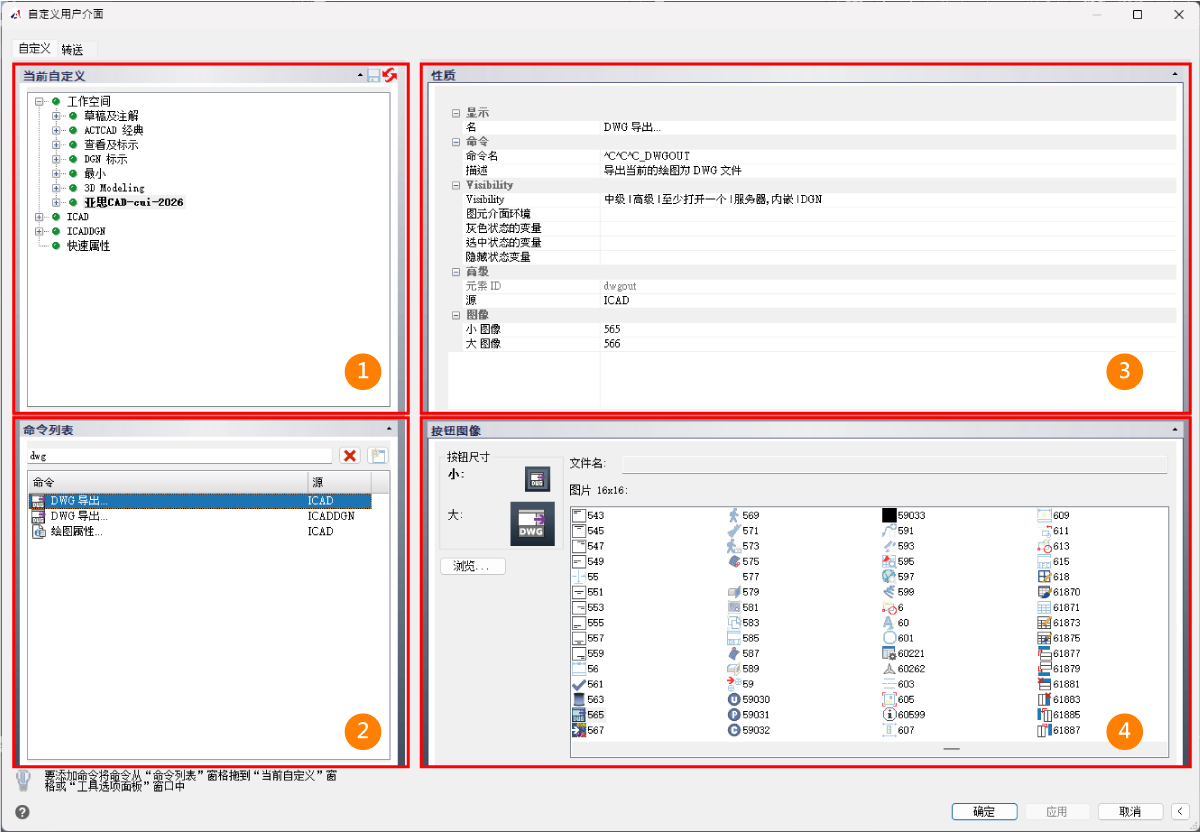Image resolution: width=1200 pixels, height=834 pixels.
Task: Clear the command search with red X
Action: (x=350, y=456)
